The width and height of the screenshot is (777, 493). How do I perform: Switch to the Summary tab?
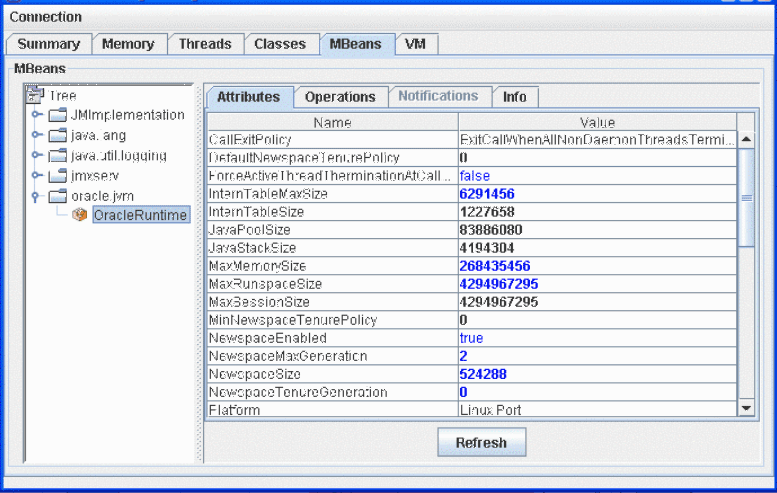click(x=49, y=44)
